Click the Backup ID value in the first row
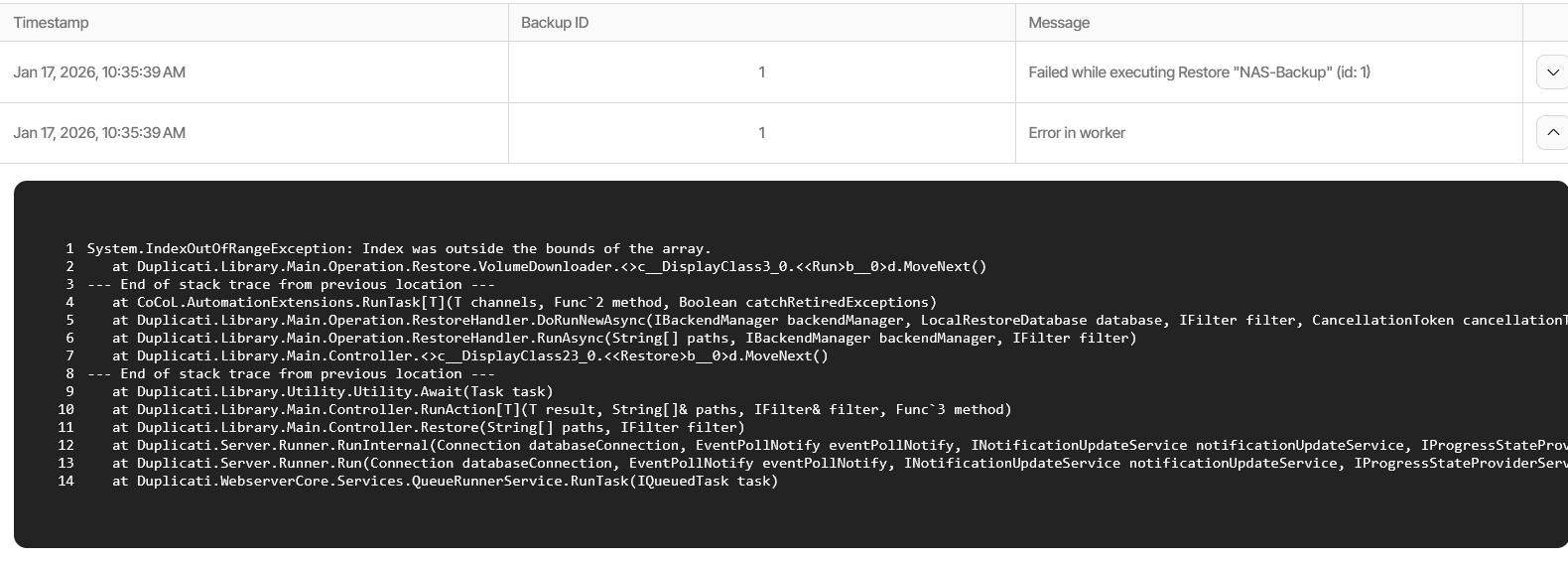This screenshot has width=1568, height=563. pos(761,72)
